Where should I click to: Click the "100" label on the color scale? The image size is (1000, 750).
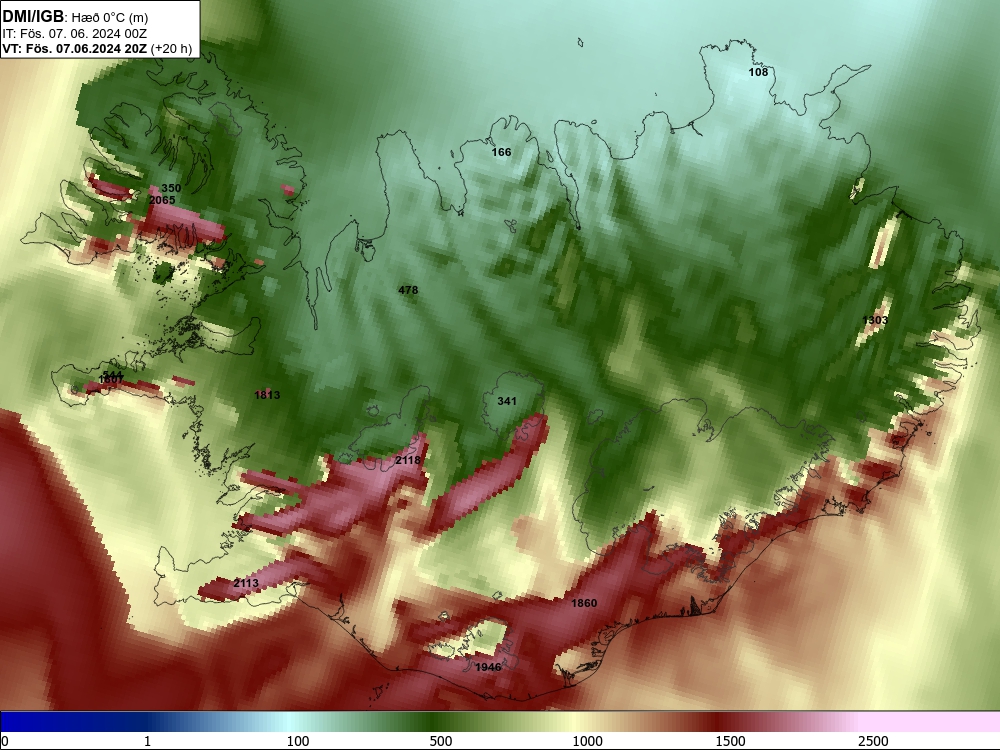coord(298,741)
